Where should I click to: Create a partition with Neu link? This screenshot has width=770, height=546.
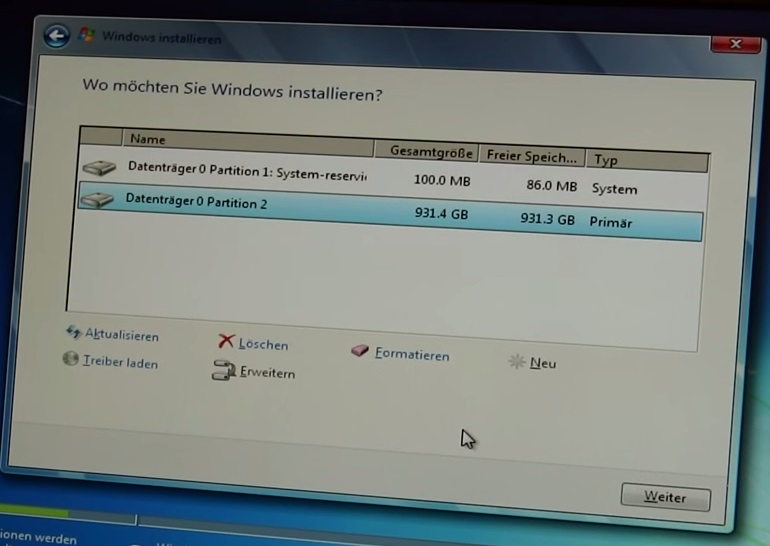coord(543,363)
